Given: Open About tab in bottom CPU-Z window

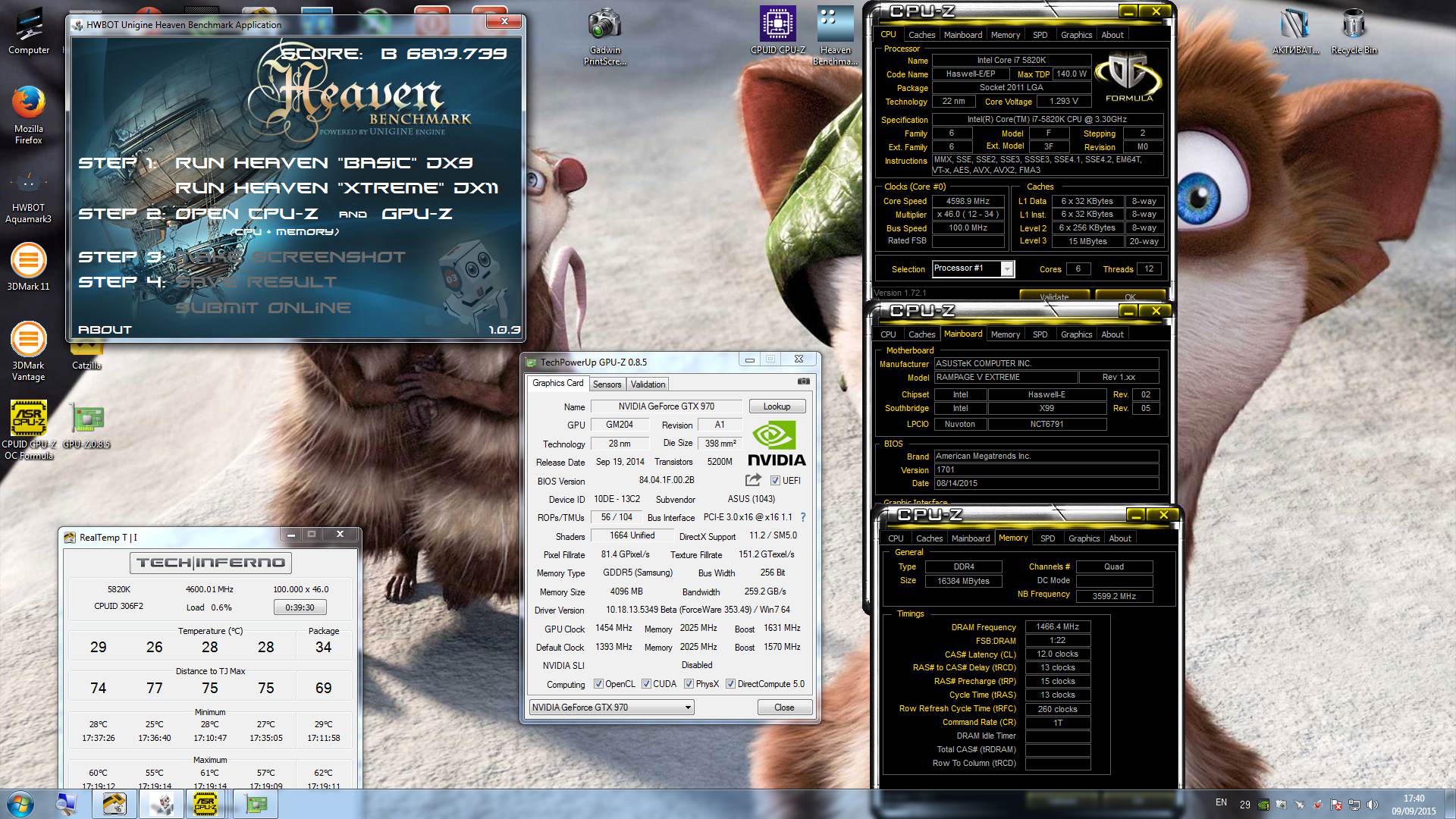Looking at the screenshot, I should point(1119,538).
